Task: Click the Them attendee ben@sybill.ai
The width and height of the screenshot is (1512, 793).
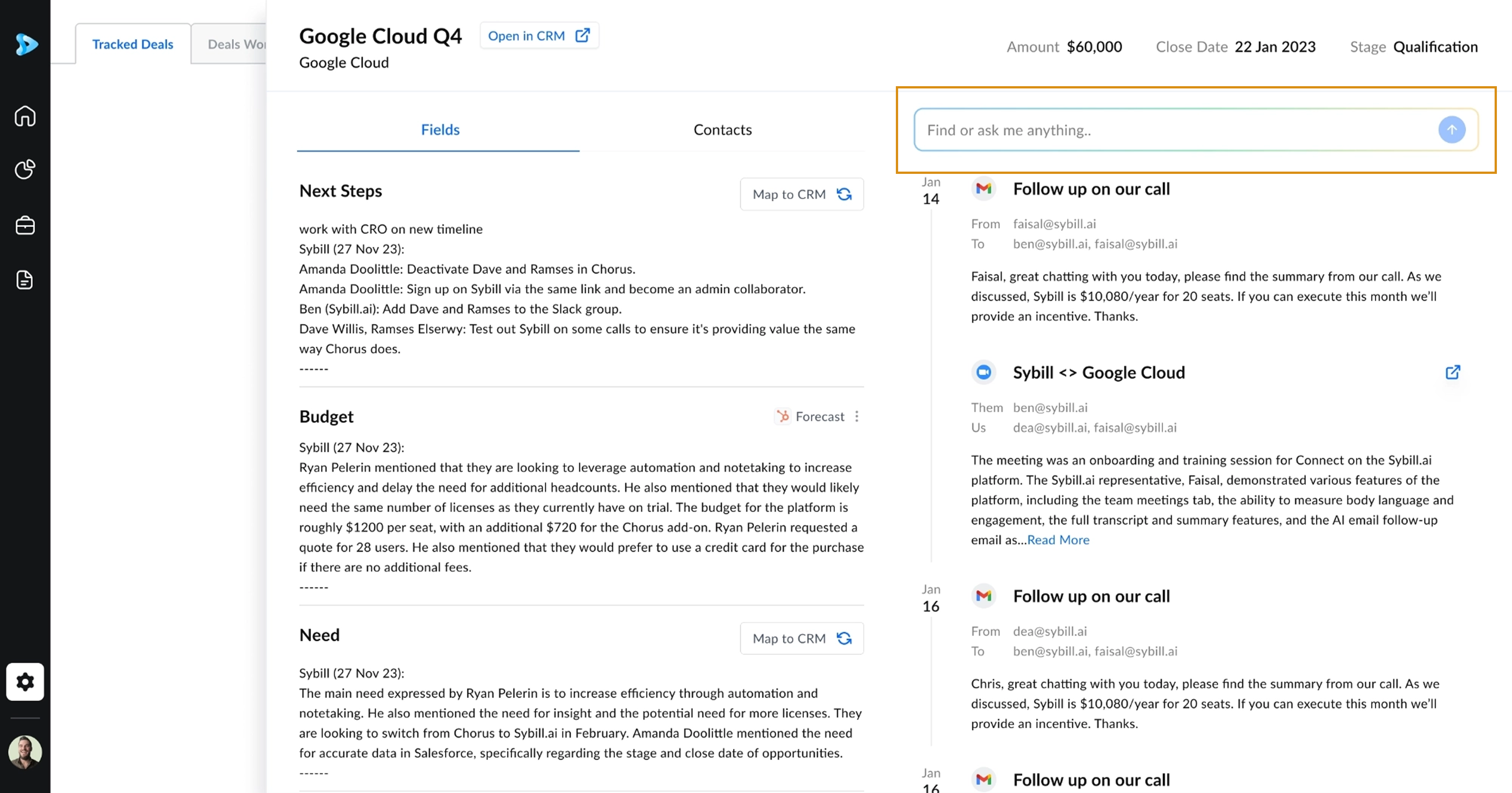Action: coord(1051,407)
